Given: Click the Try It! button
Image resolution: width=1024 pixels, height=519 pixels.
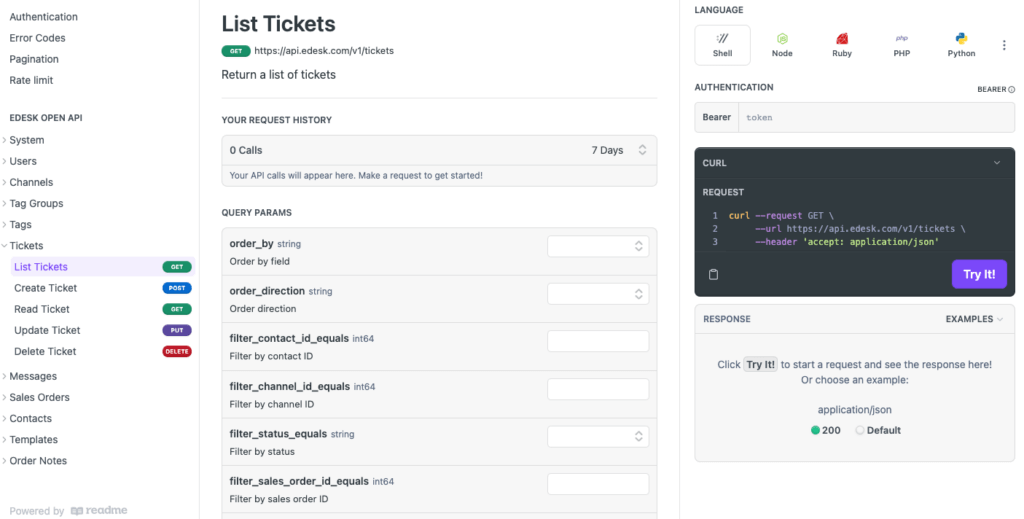Looking at the screenshot, I should [x=979, y=274].
